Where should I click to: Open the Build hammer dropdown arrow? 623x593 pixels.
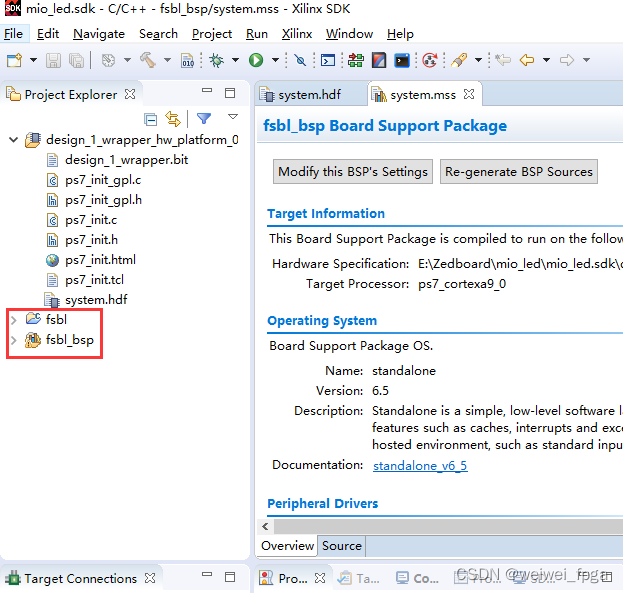[167, 60]
